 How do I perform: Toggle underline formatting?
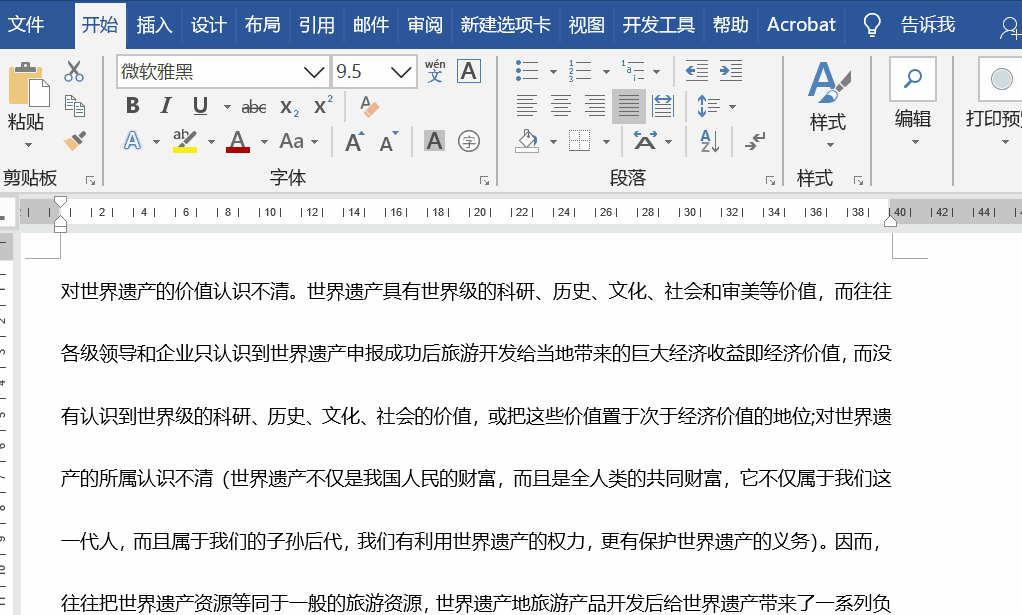click(200, 106)
